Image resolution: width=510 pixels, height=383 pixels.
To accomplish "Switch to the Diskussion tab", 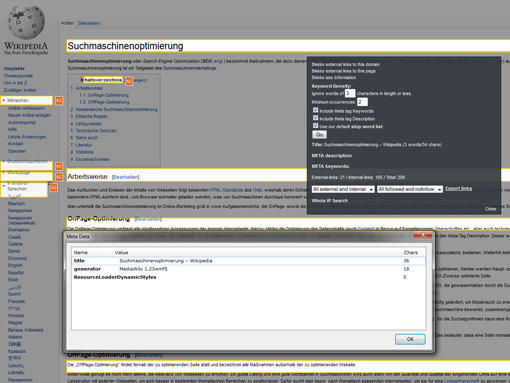I will pos(89,23).
